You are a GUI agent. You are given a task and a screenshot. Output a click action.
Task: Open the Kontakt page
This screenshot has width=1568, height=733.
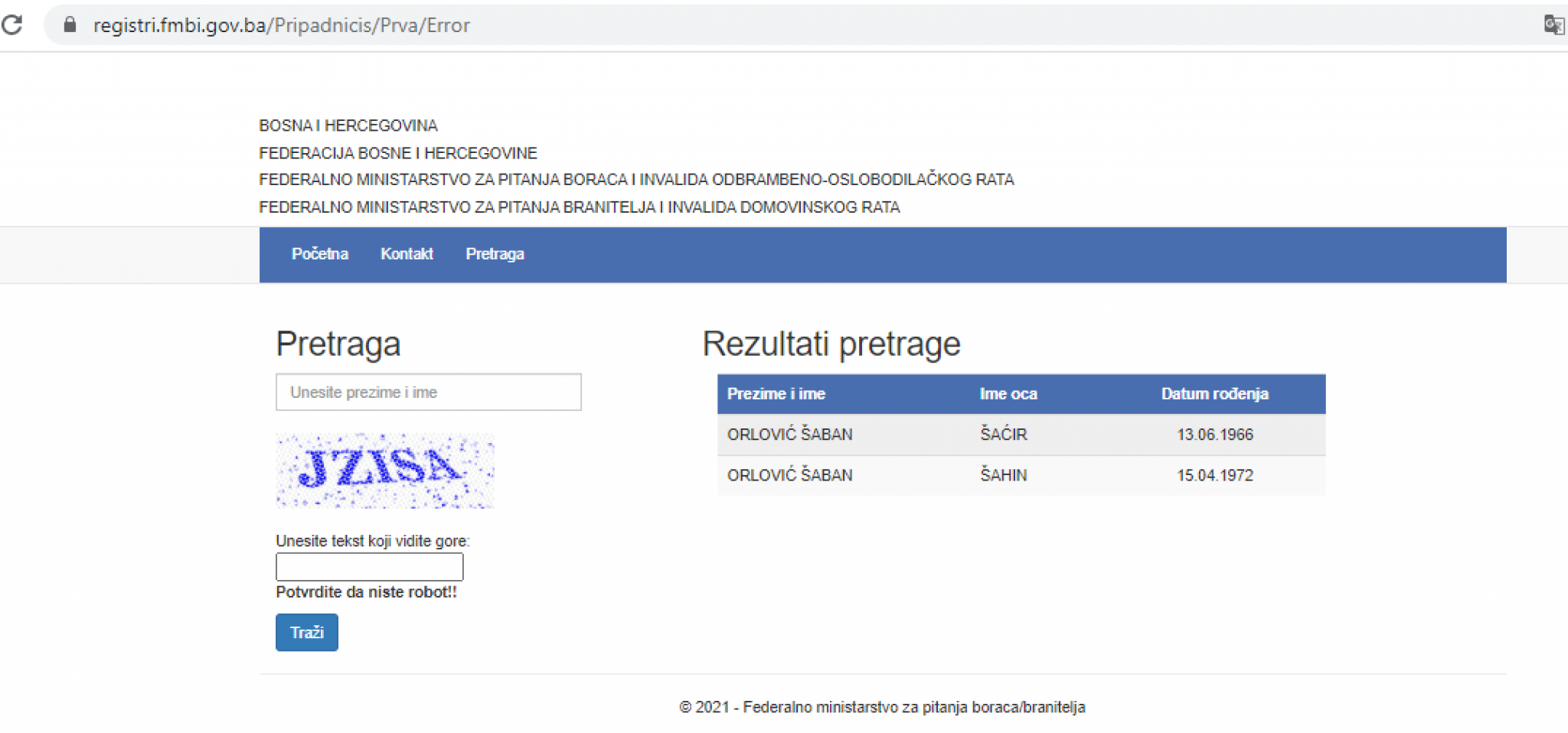pyautogui.click(x=407, y=254)
